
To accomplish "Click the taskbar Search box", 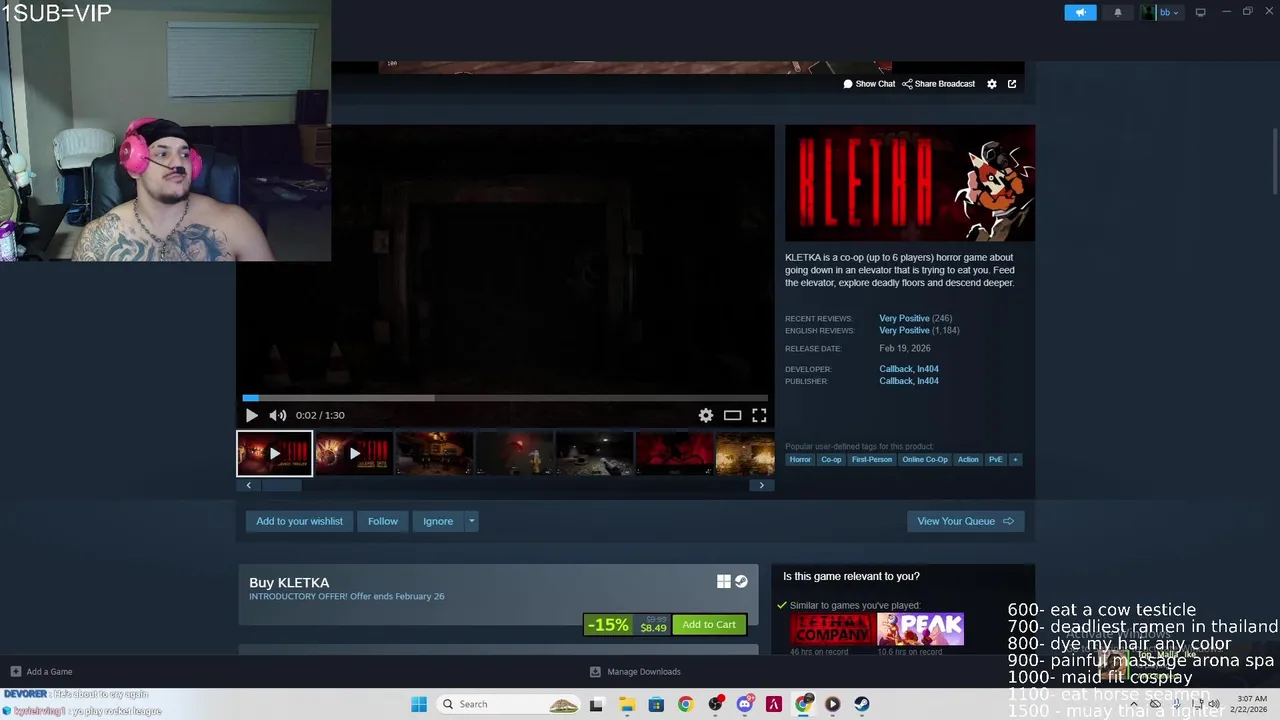I will pyautogui.click(x=509, y=704).
